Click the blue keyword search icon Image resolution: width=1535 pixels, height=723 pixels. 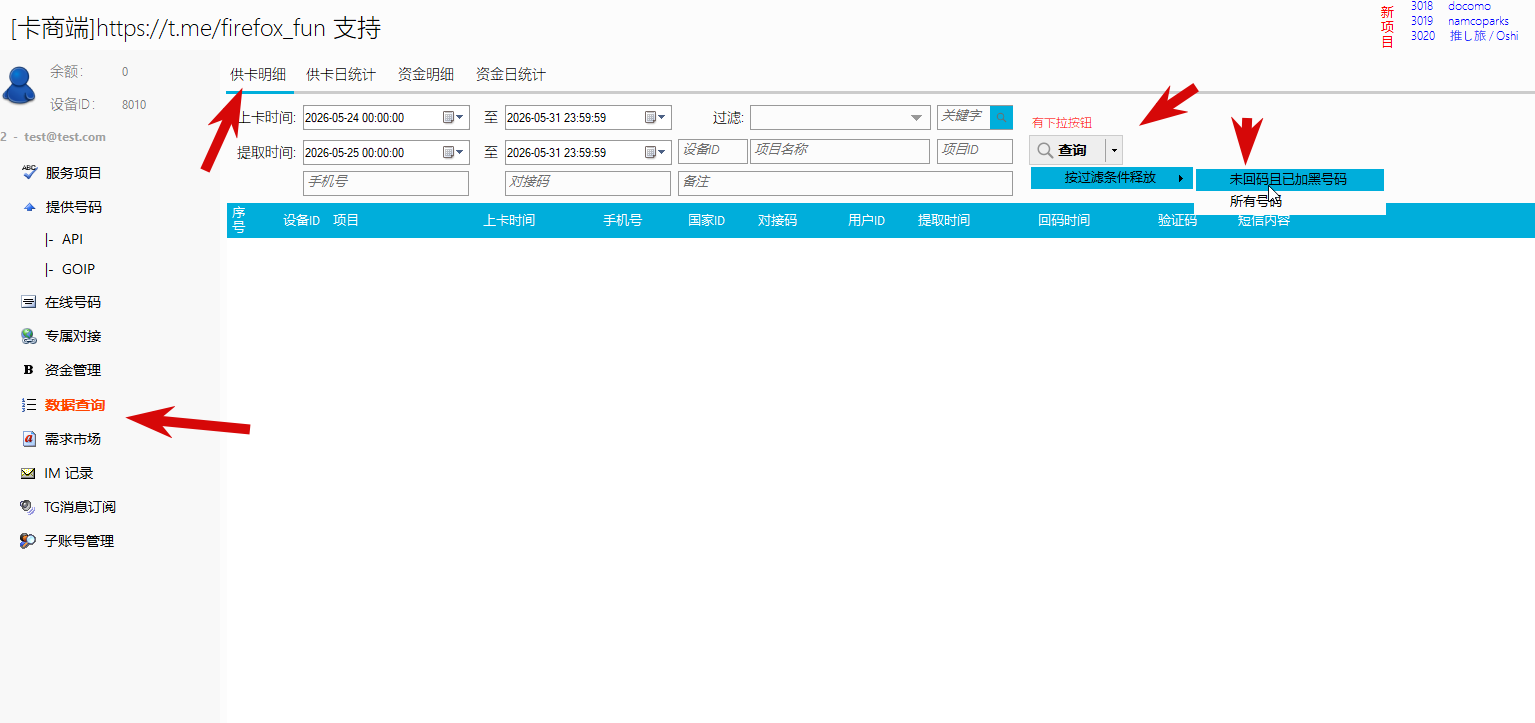[1001, 117]
